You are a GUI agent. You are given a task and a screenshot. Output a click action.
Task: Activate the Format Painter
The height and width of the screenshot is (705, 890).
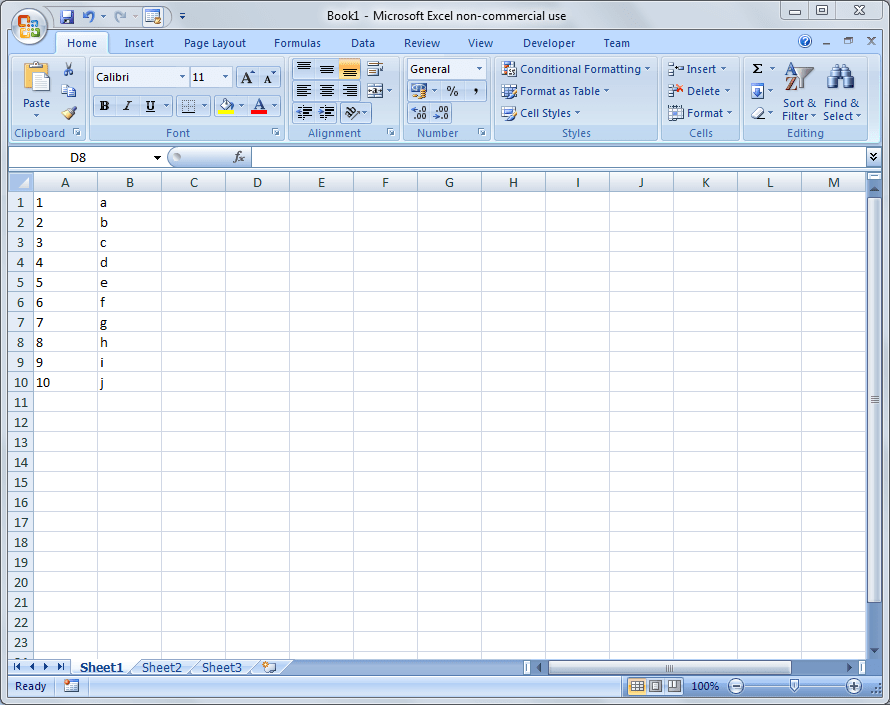pos(67,112)
